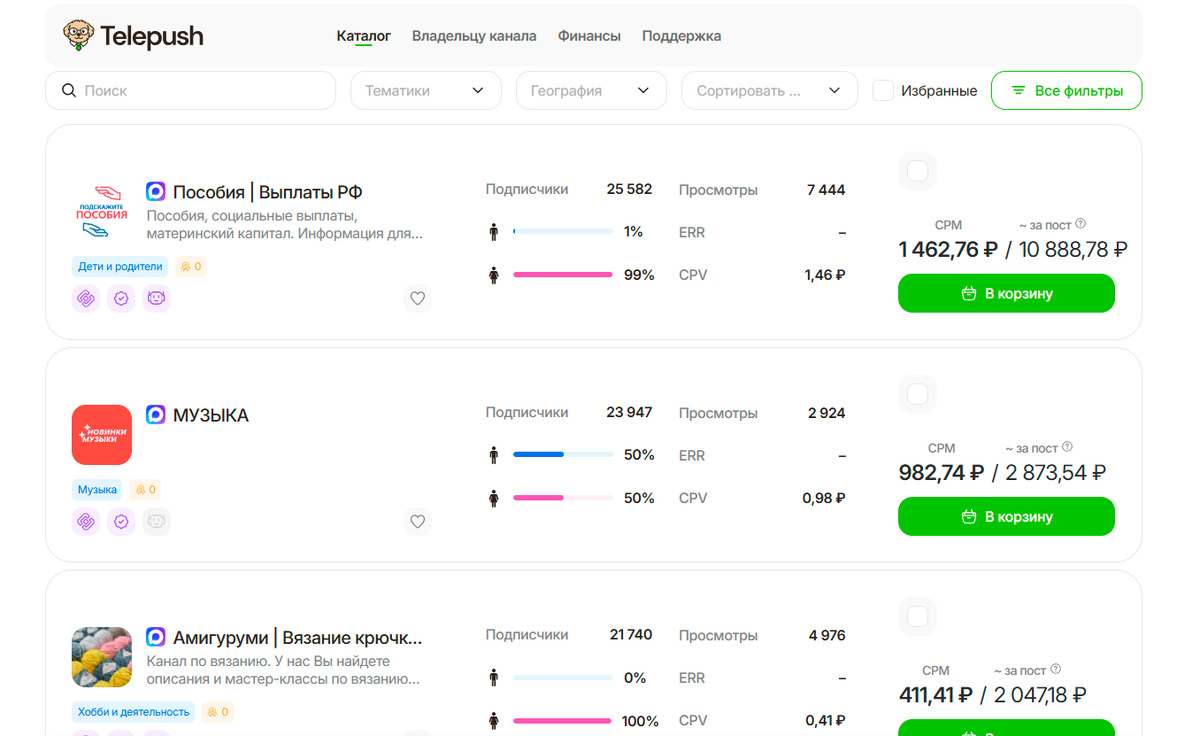Click the greyed robot icon on МУЗЫКА card

click(x=156, y=521)
